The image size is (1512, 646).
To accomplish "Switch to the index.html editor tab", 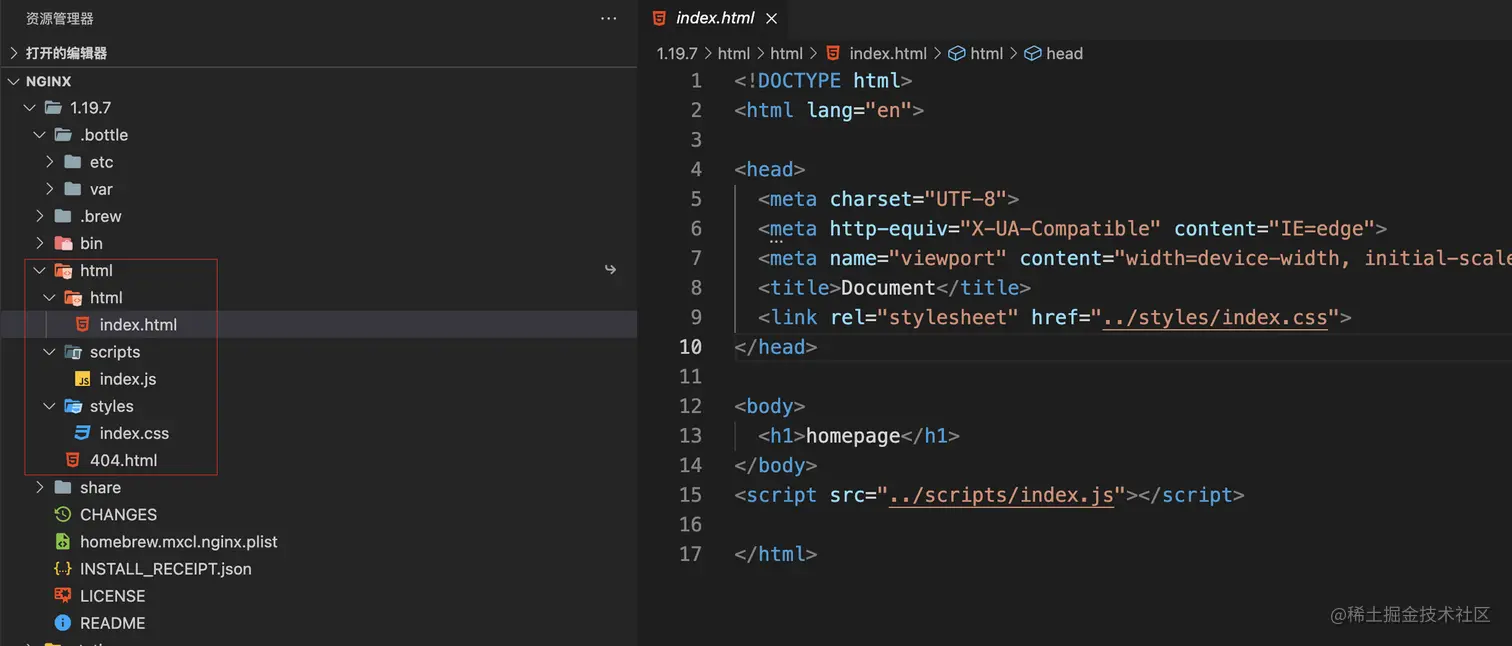I will (x=715, y=18).
